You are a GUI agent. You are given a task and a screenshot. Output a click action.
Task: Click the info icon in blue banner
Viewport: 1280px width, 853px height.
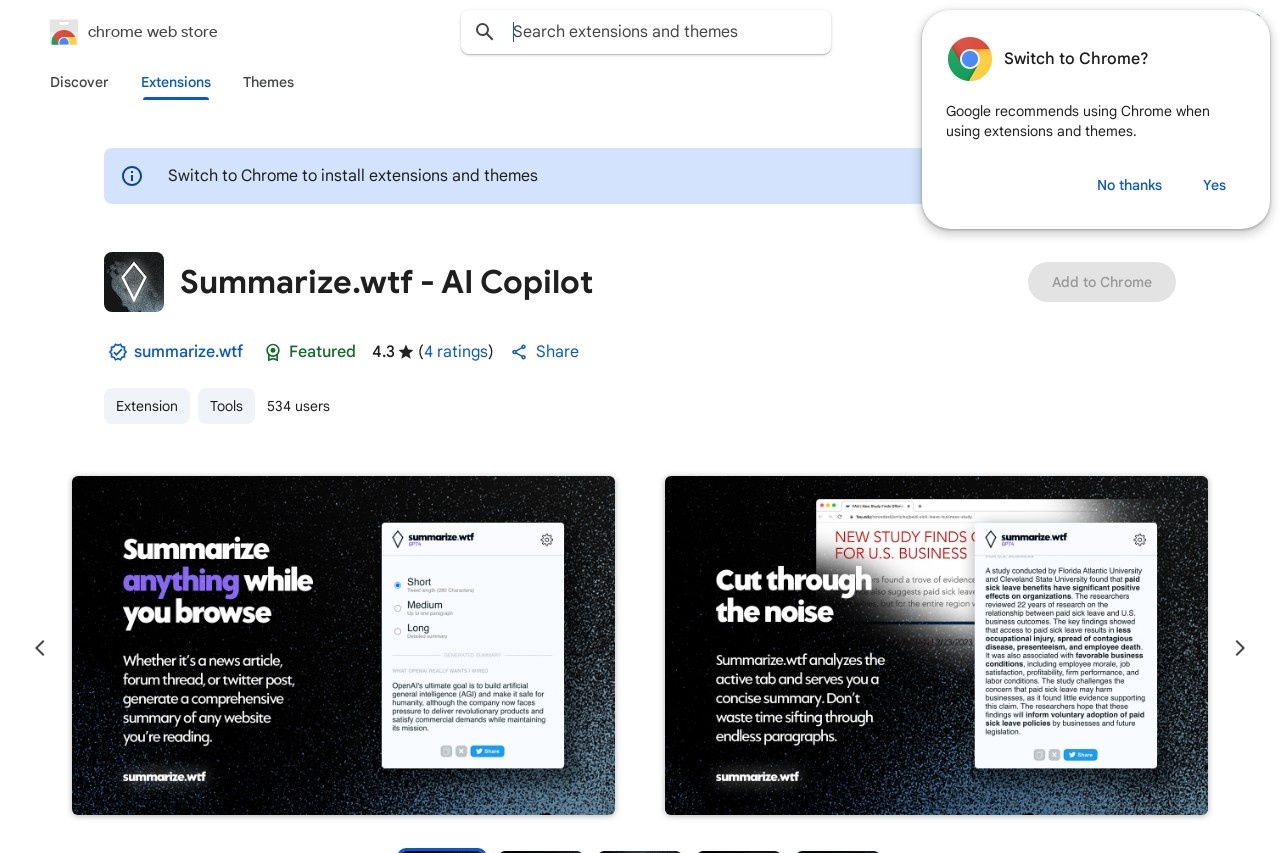point(132,176)
